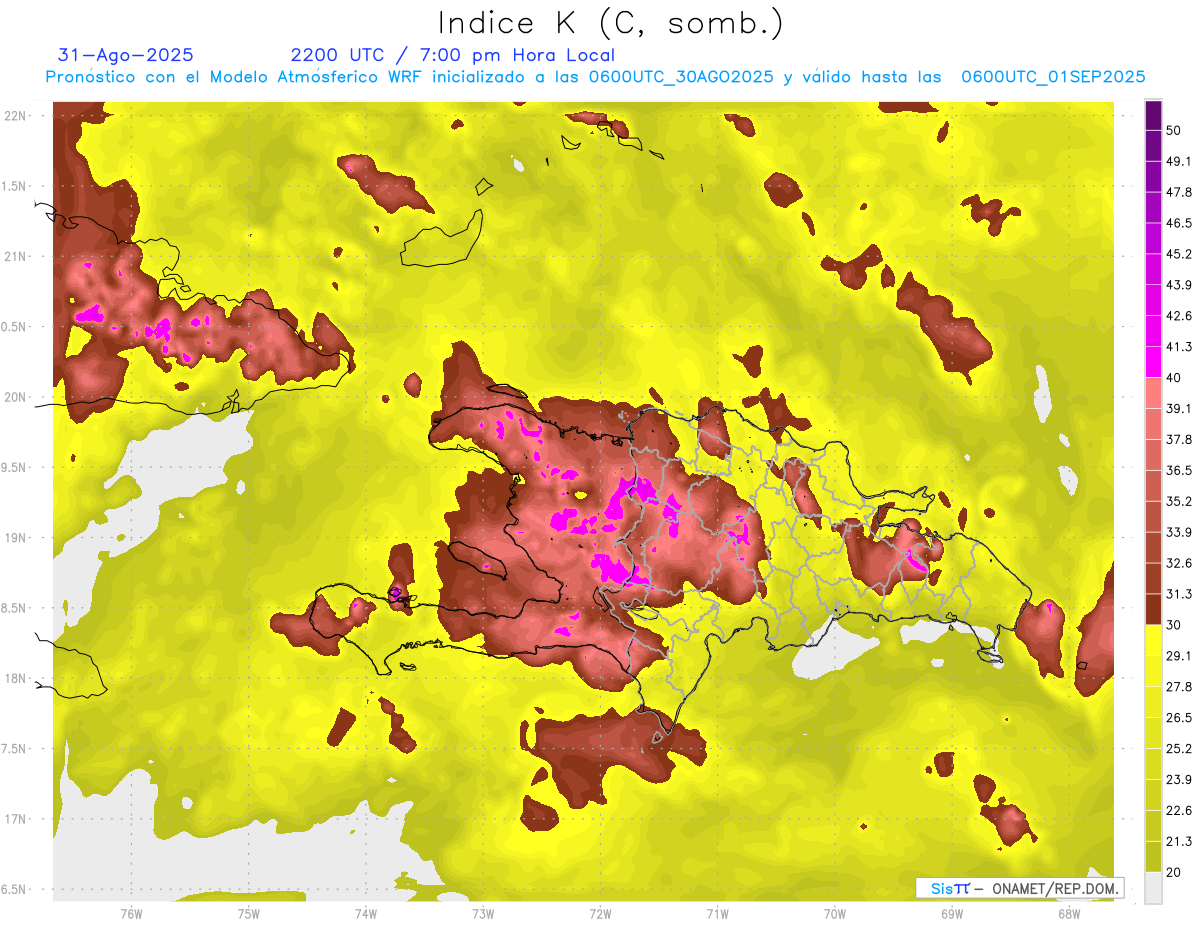Viewport: 1200px width, 927px height.
Task: Select the '73W' longitude label
Action: click(483, 913)
